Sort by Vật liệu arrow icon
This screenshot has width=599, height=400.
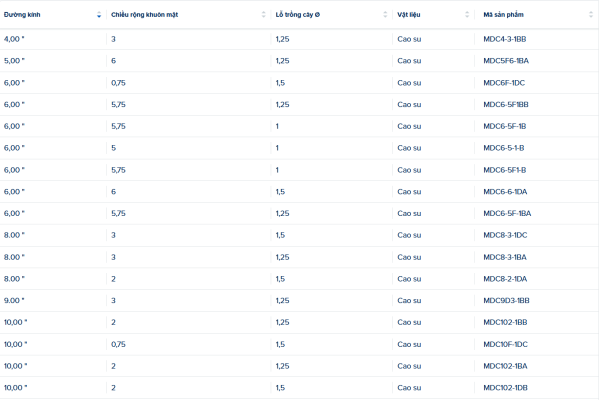pyautogui.click(x=467, y=15)
